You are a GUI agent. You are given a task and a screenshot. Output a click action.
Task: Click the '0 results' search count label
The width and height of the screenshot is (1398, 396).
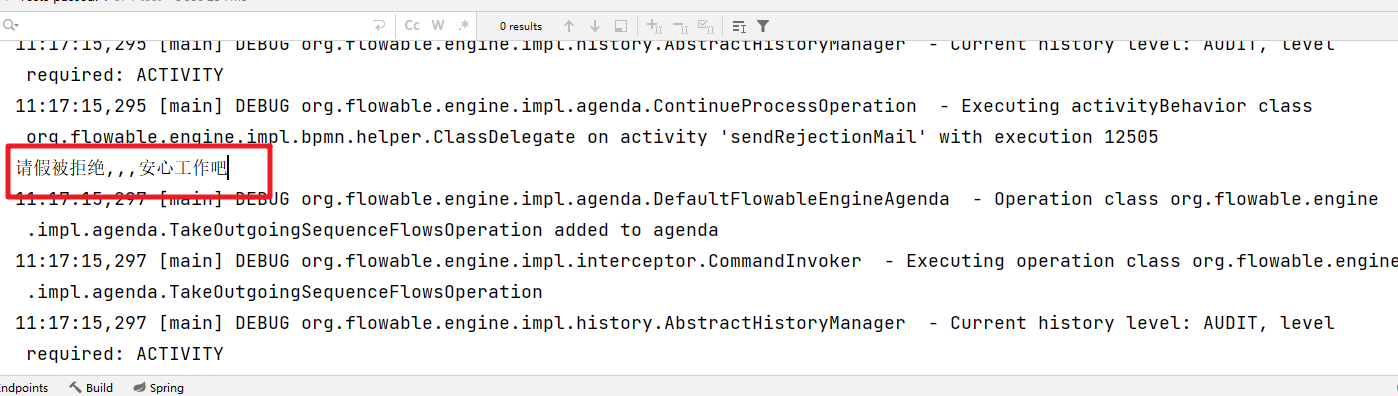point(521,26)
